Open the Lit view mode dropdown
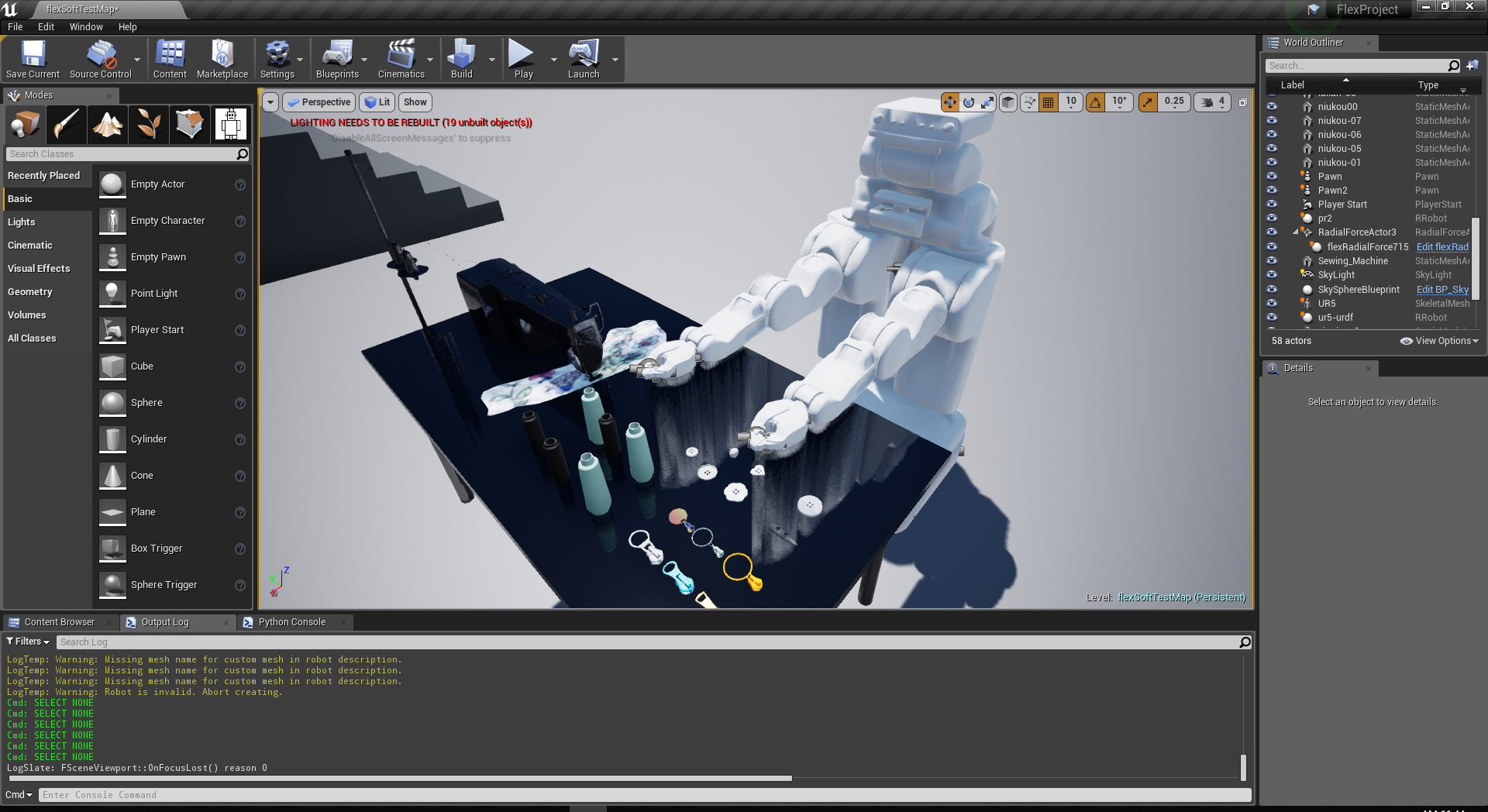 377,102
